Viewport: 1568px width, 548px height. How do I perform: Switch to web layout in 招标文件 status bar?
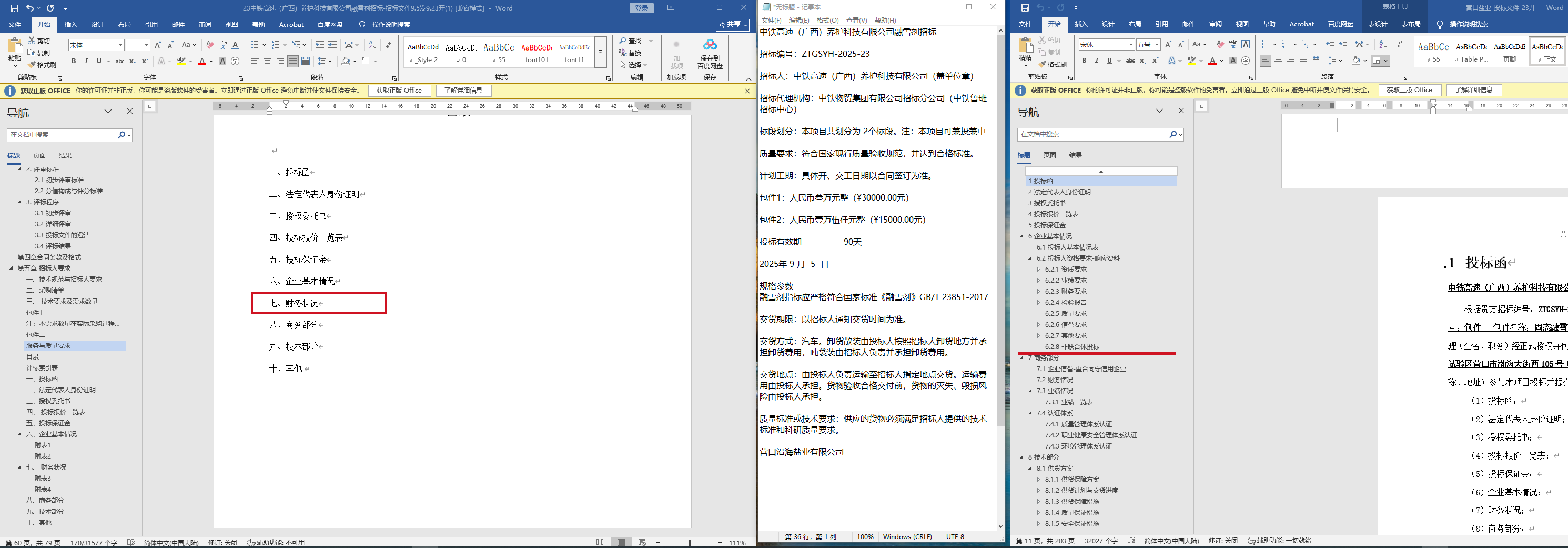click(x=642, y=543)
